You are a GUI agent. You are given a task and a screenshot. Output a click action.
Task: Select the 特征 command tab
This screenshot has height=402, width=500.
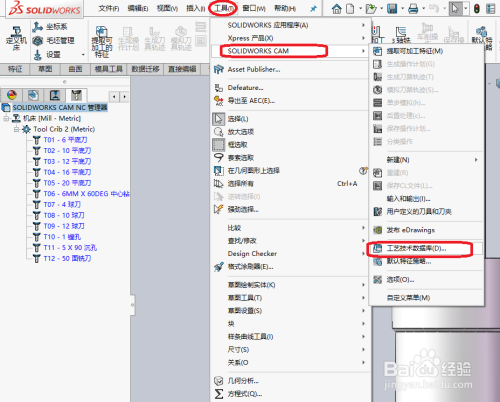pos(15,69)
